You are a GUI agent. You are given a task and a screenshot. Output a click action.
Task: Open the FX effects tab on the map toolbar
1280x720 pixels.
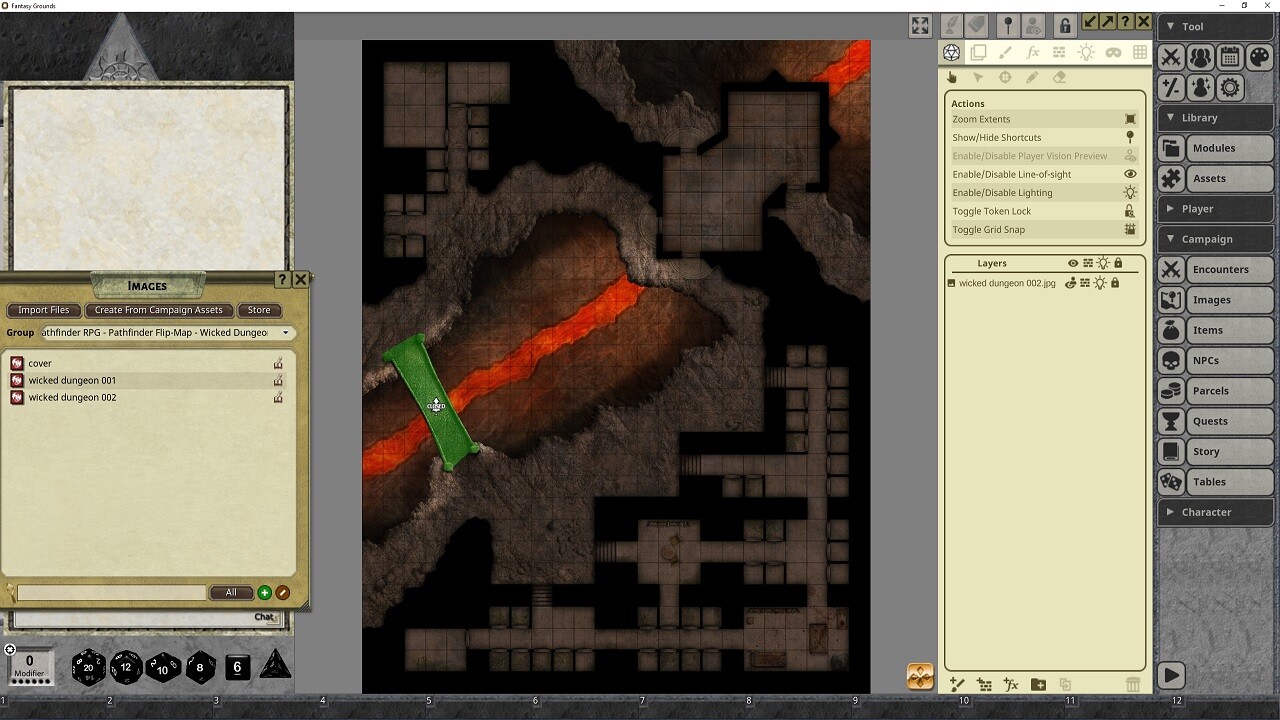(x=1033, y=53)
